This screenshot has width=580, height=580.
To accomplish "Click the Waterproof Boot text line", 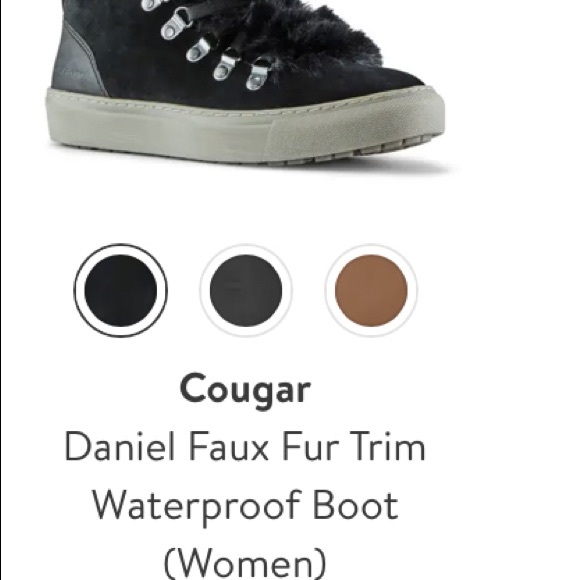I will 245,506.
